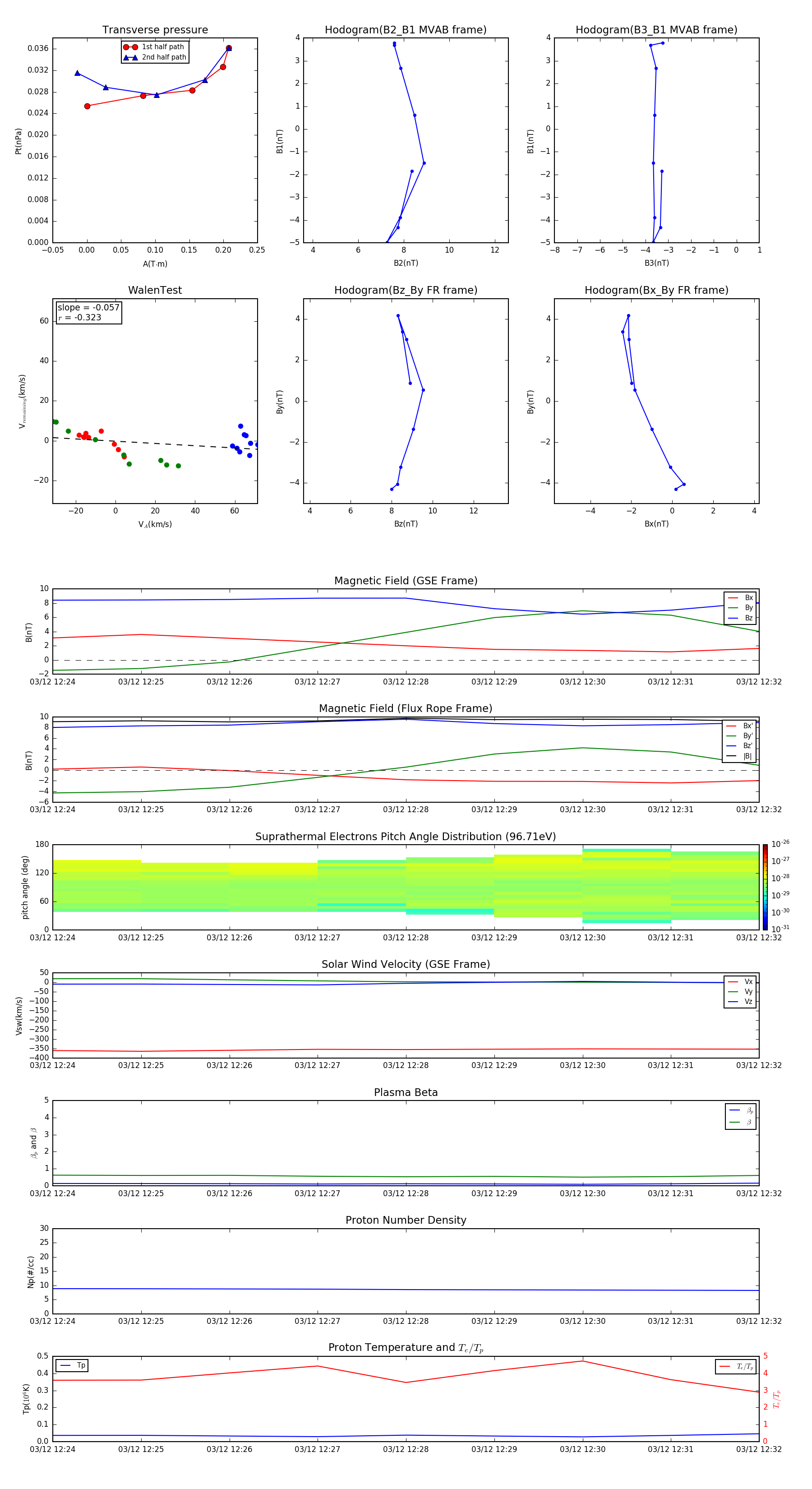Screen dimensions: 812x1489
Task: Click the 'Bz' legend entry in GSE plot
Action: click(x=740, y=618)
